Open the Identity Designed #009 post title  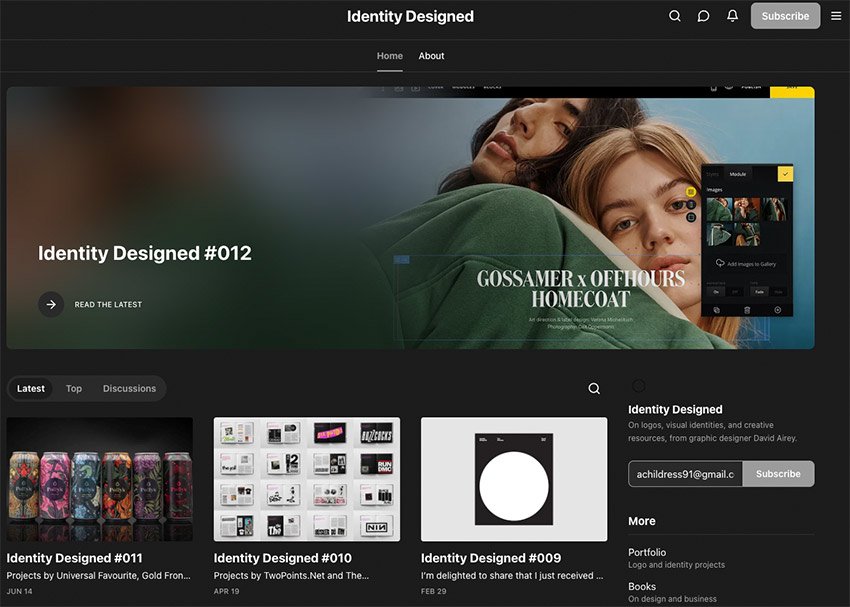(x=491, y=558)
